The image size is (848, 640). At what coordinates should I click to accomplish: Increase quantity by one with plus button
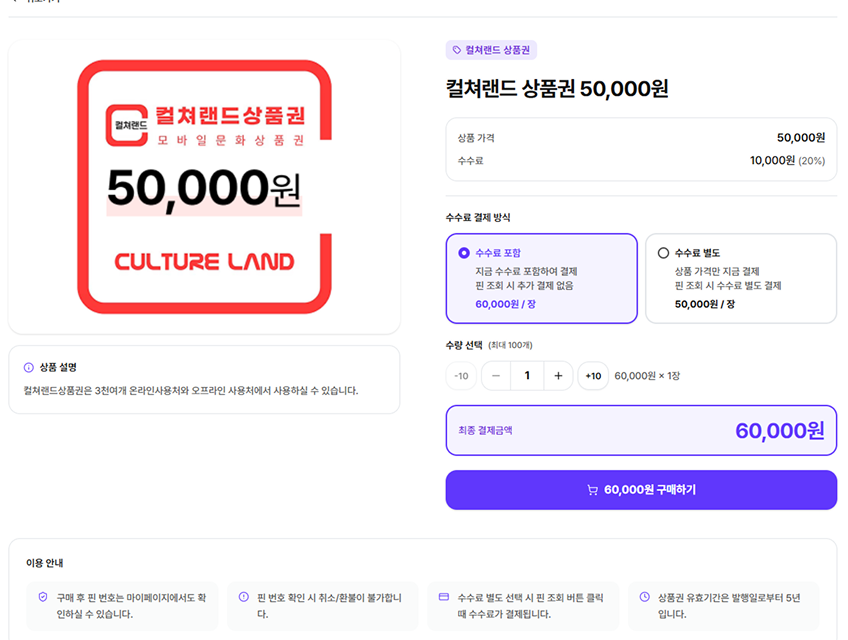[558, 376]
